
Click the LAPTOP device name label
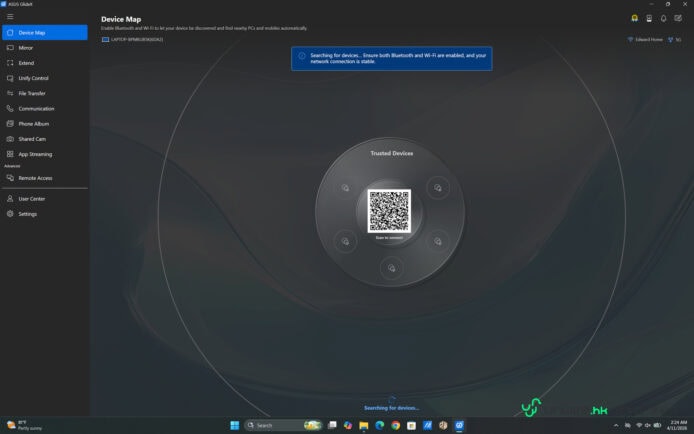click(x=133, y=39)
